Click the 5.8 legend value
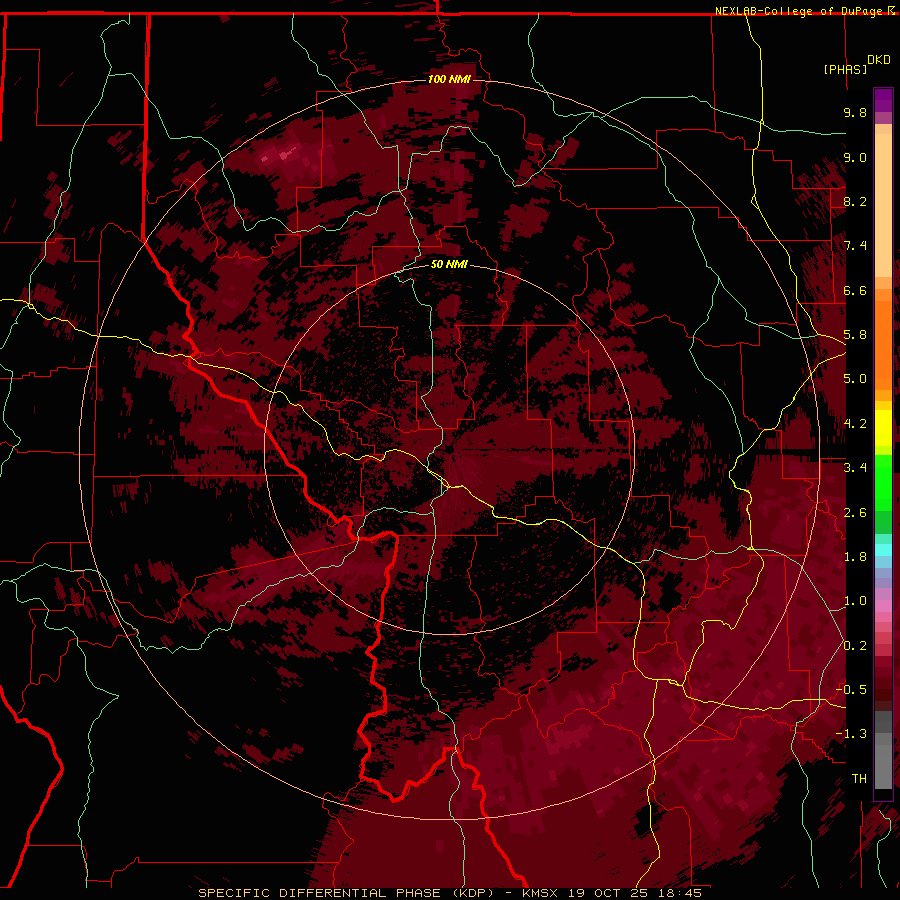The width and height of the screenshot is (900, 900). point(855,335)
